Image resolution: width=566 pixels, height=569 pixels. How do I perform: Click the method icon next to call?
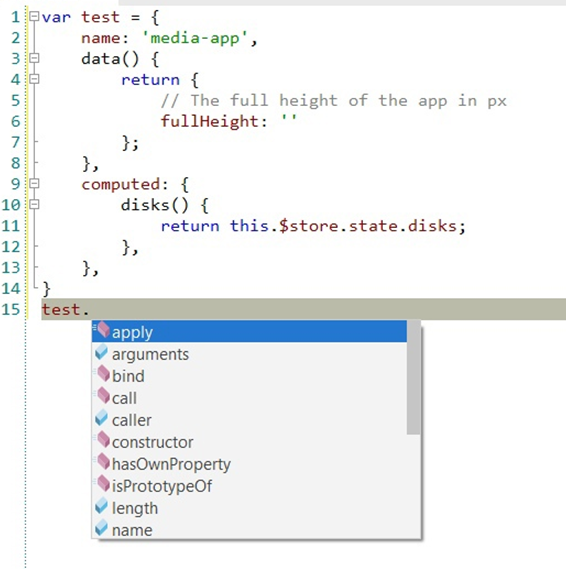coord(103,395)
